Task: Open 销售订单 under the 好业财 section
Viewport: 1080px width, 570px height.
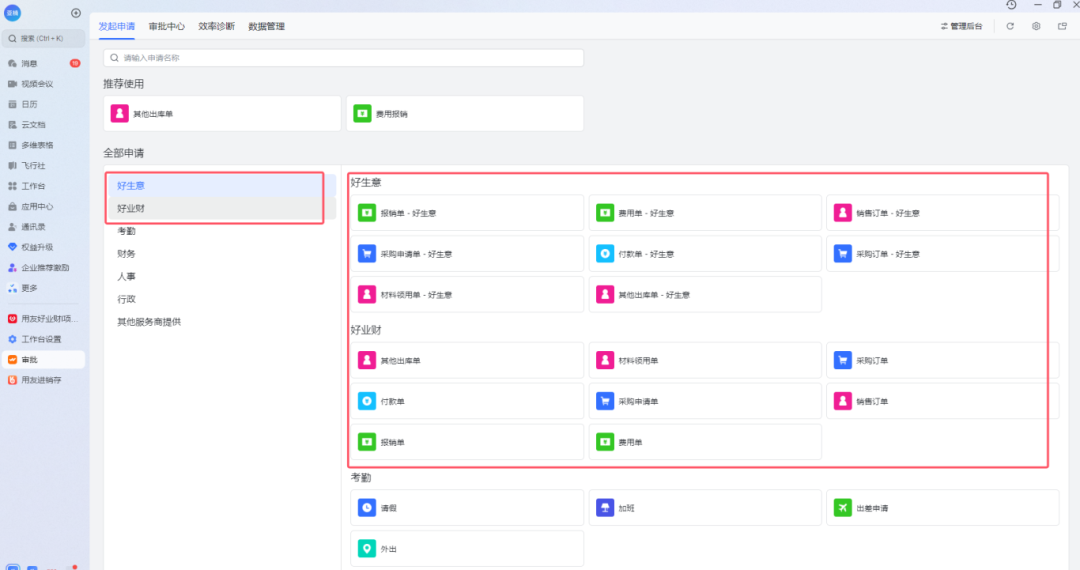Action: 942,401
